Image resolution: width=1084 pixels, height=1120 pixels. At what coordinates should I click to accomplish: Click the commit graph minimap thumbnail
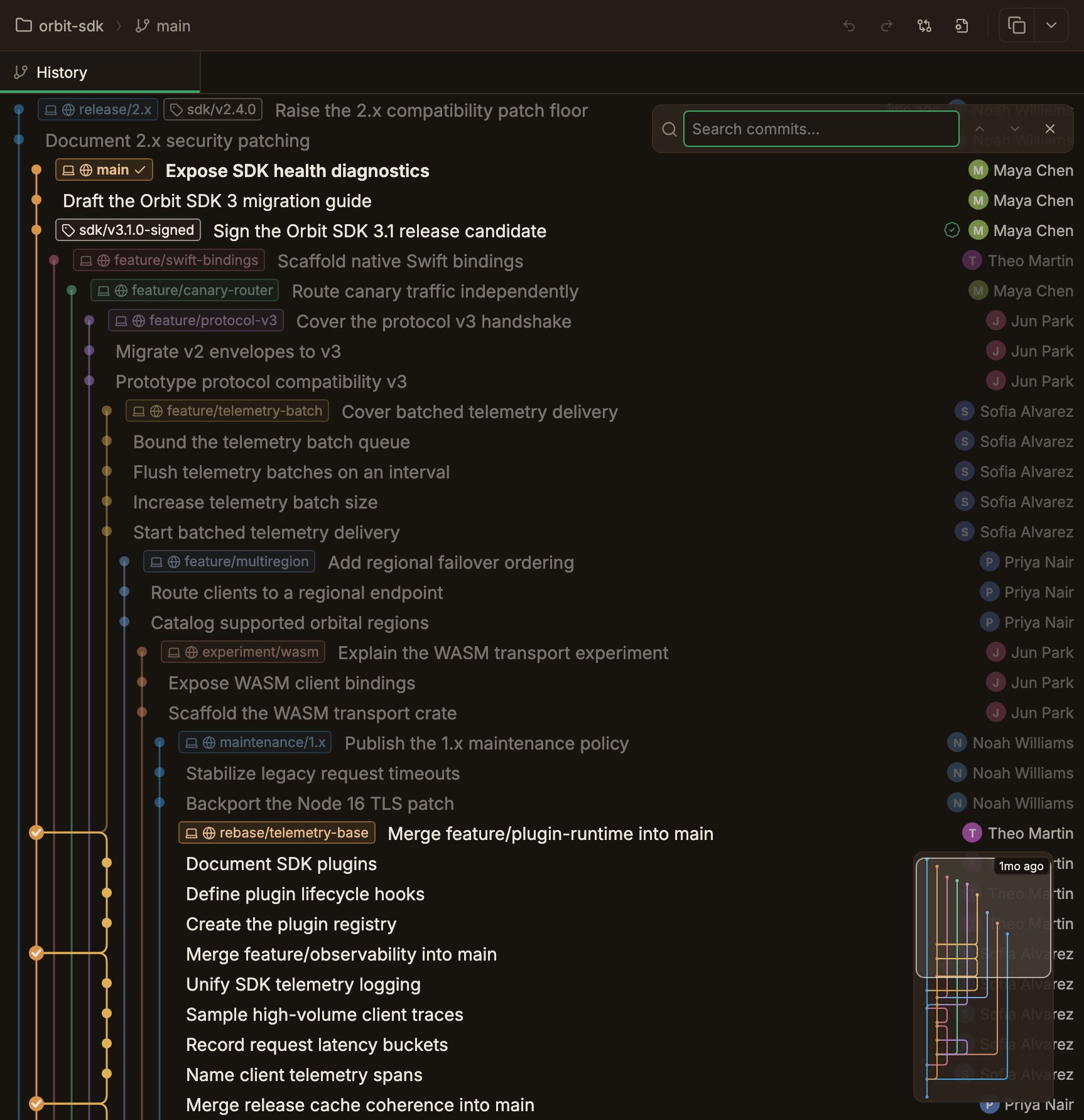coord(983,976)
